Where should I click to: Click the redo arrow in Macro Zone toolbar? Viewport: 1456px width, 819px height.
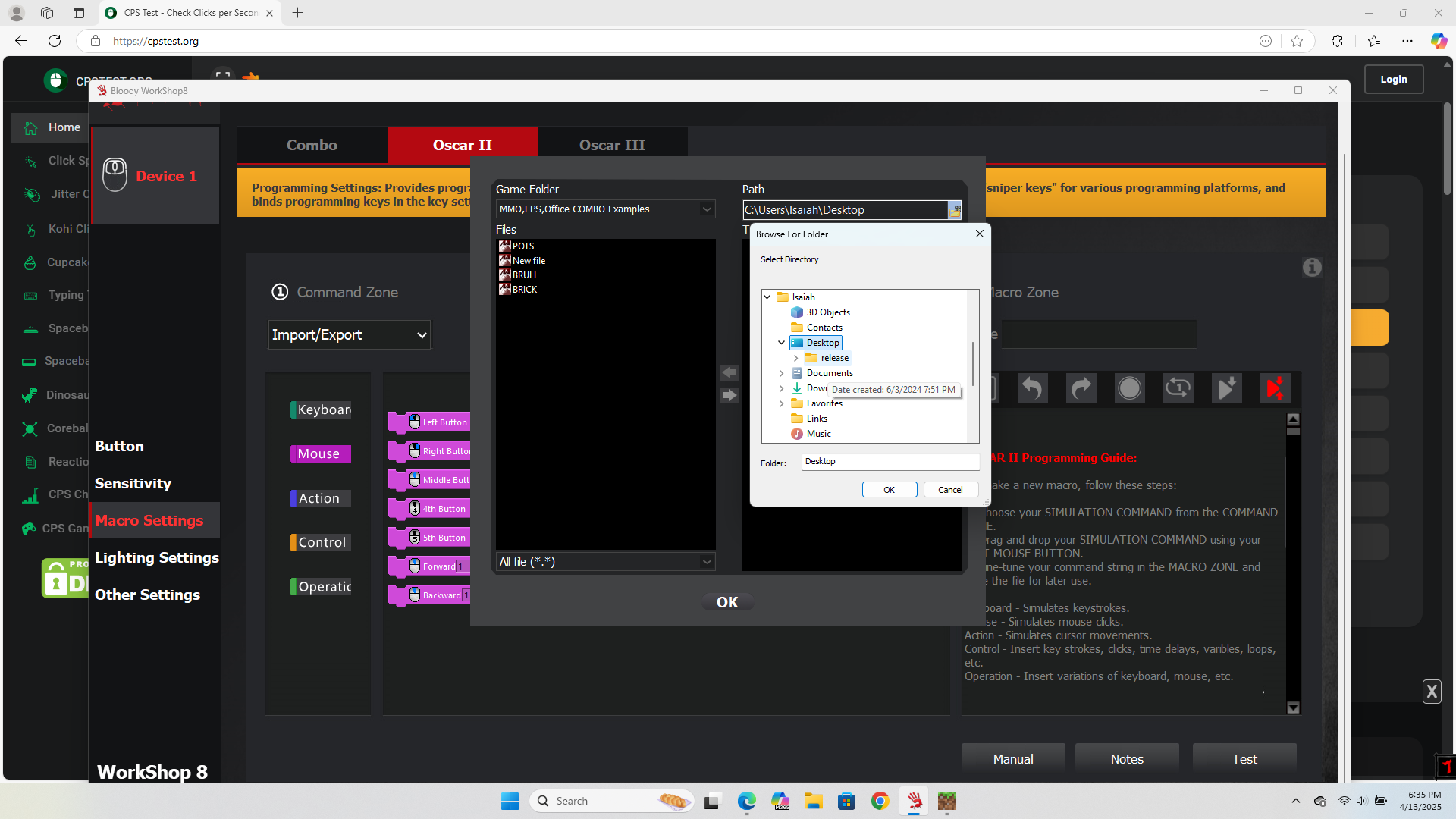(x=1081, y=388)
